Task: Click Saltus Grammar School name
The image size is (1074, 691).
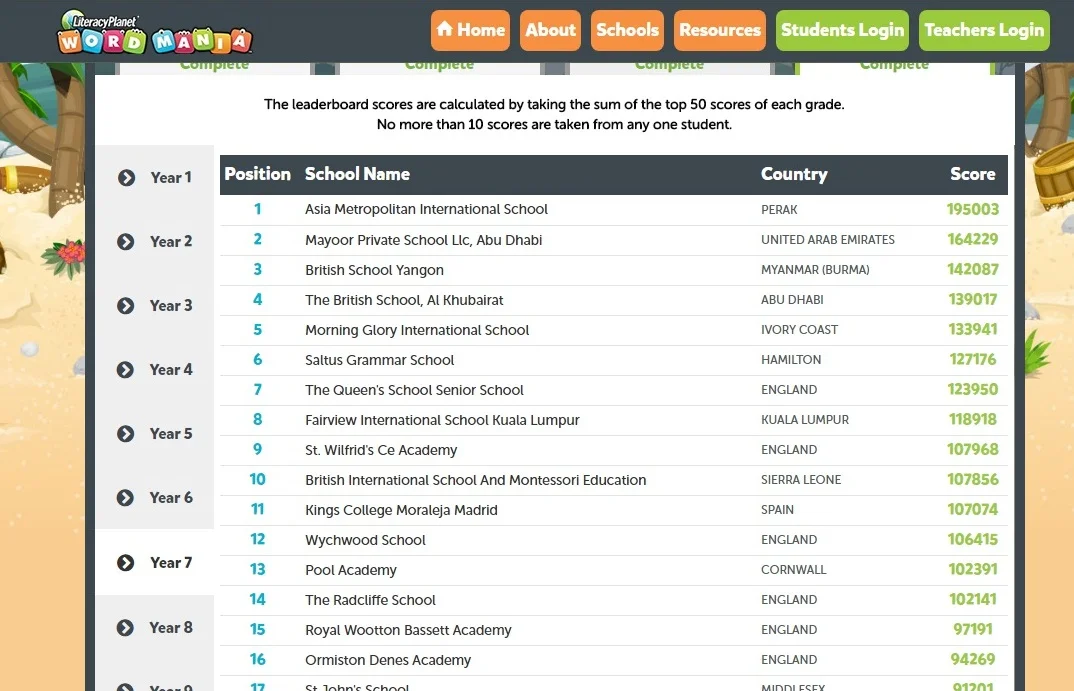Action: click(x=379, y=360)
